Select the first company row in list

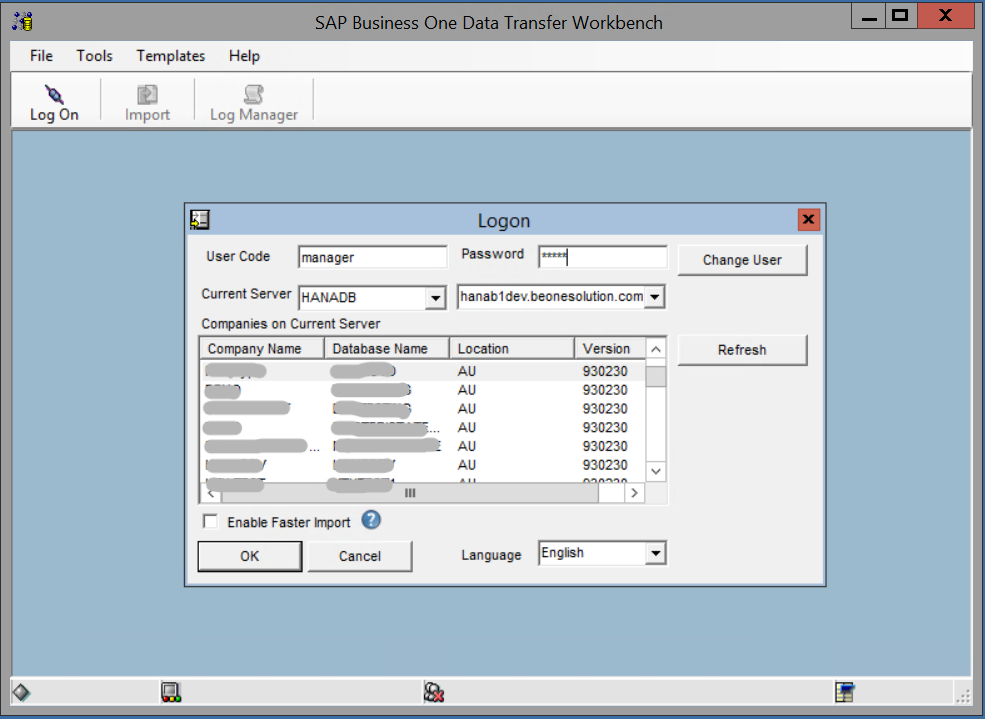pyautogui.click(x=423, y=371)
